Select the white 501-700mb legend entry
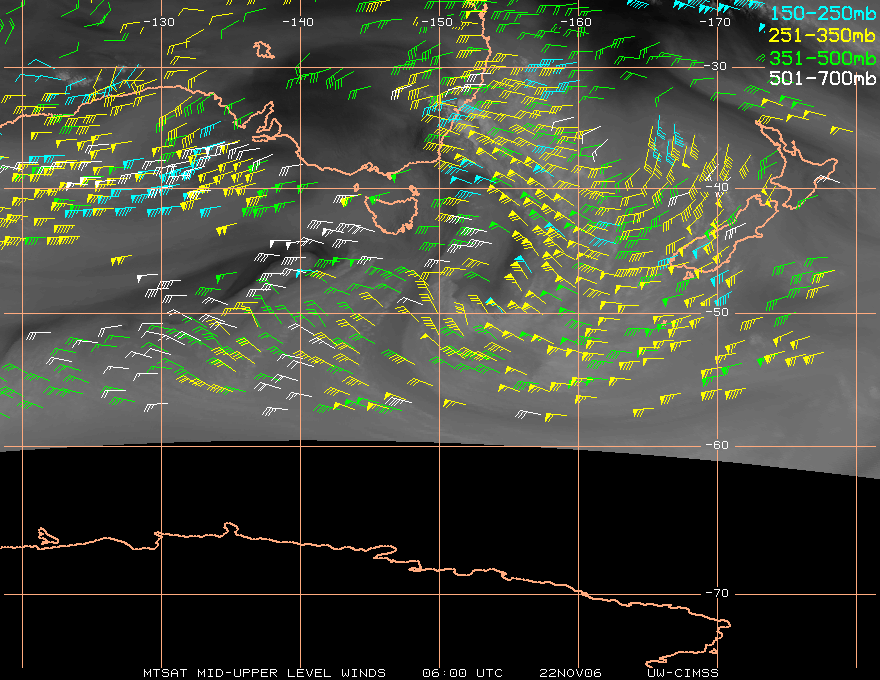Image resolution: width=880 pixels, height=680 pixels. point(820,78)
